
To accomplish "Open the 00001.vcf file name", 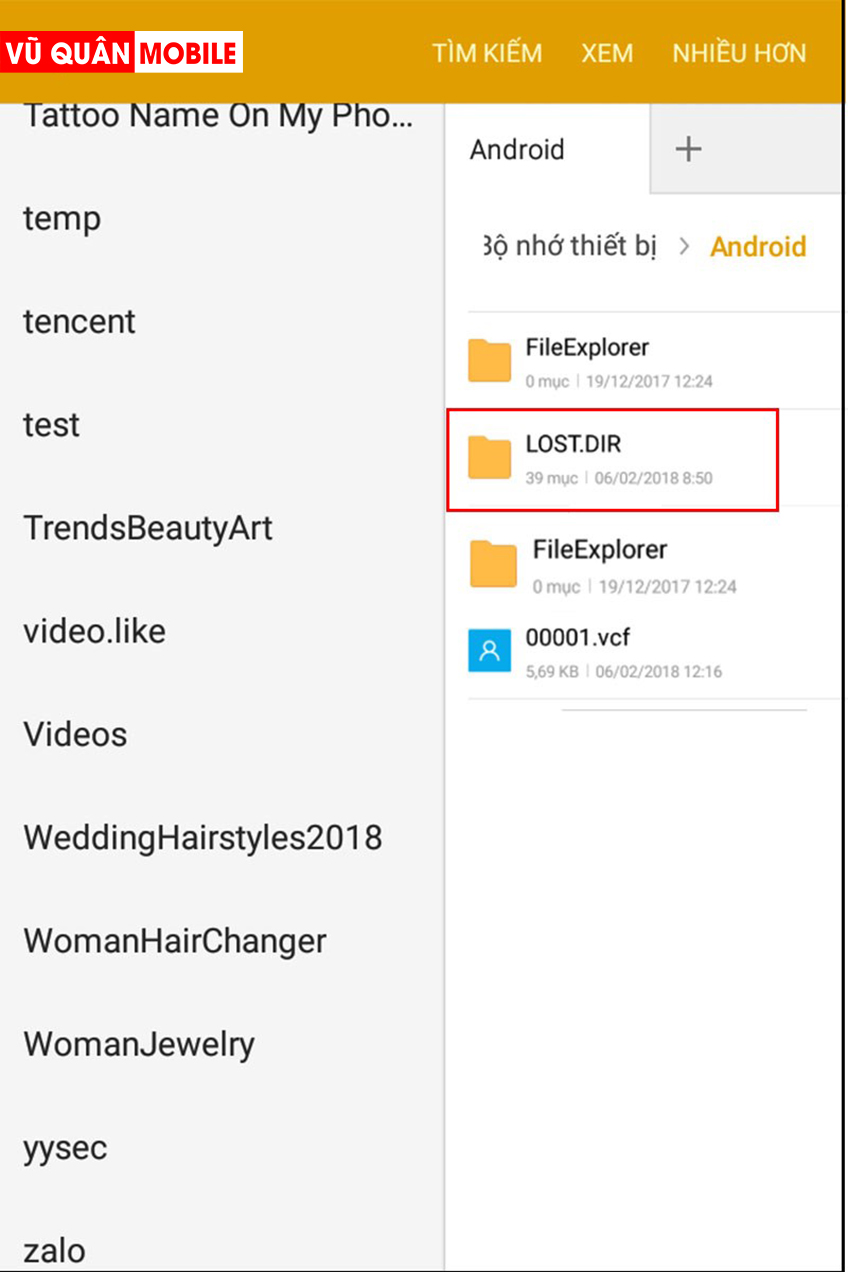I will click(x=578, y=638).
